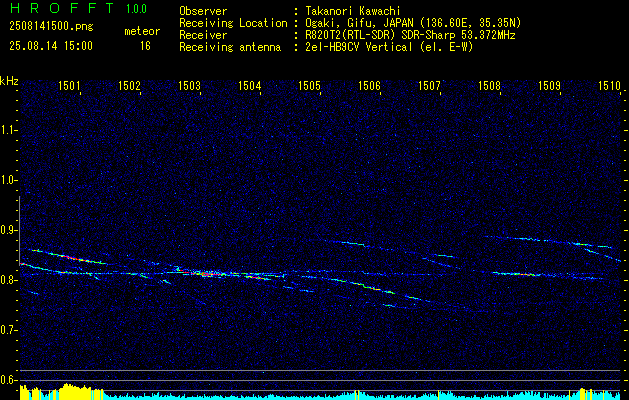The width and height of the screenshot is (629, 400).
Task: Click the 1502 time axis marker
Action: (x=130, y=85)
